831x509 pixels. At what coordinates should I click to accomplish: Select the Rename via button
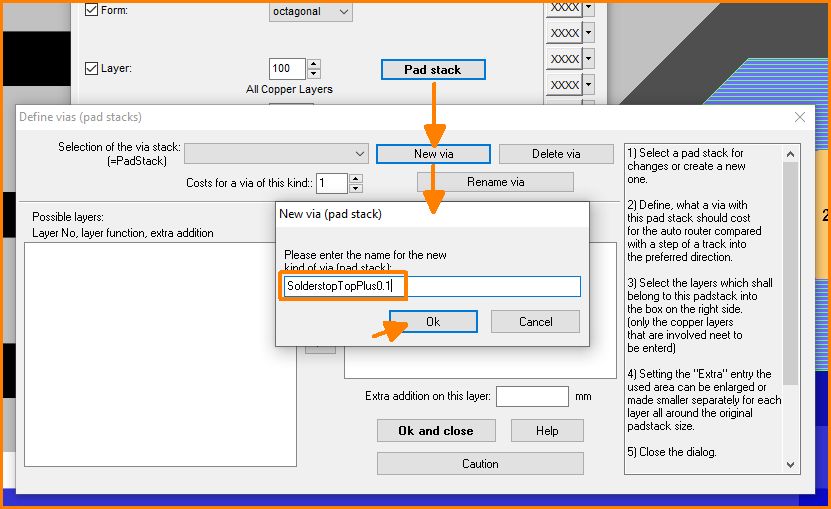pyautogui.click(x=495, y=182)
